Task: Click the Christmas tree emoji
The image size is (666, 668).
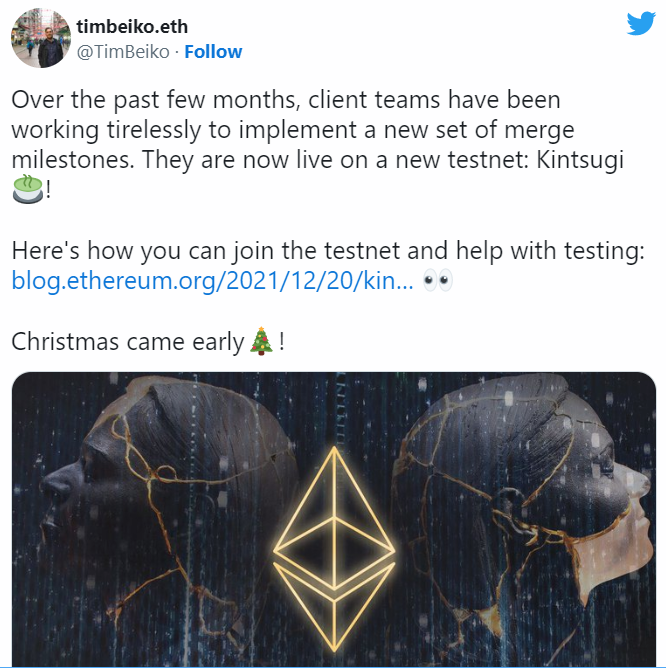Action: pyautogui.click(x=261, y=341)
